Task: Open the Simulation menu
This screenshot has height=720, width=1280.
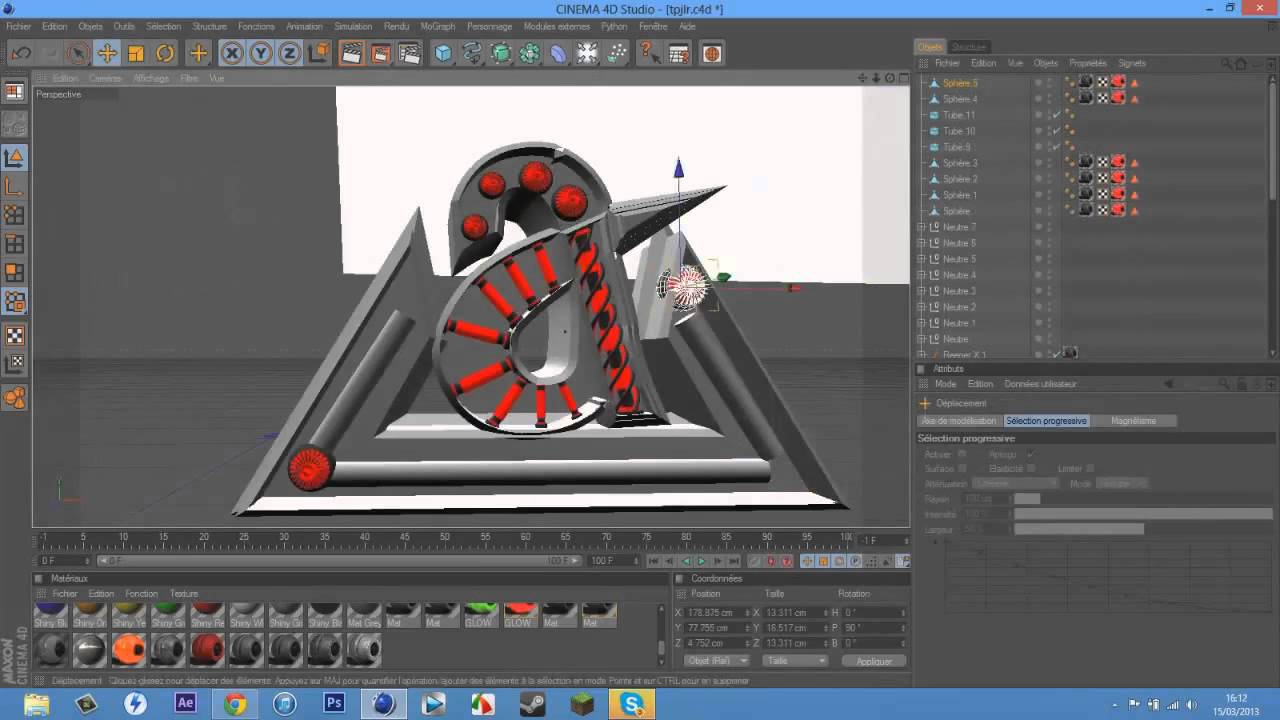Action: click(353, 27)
